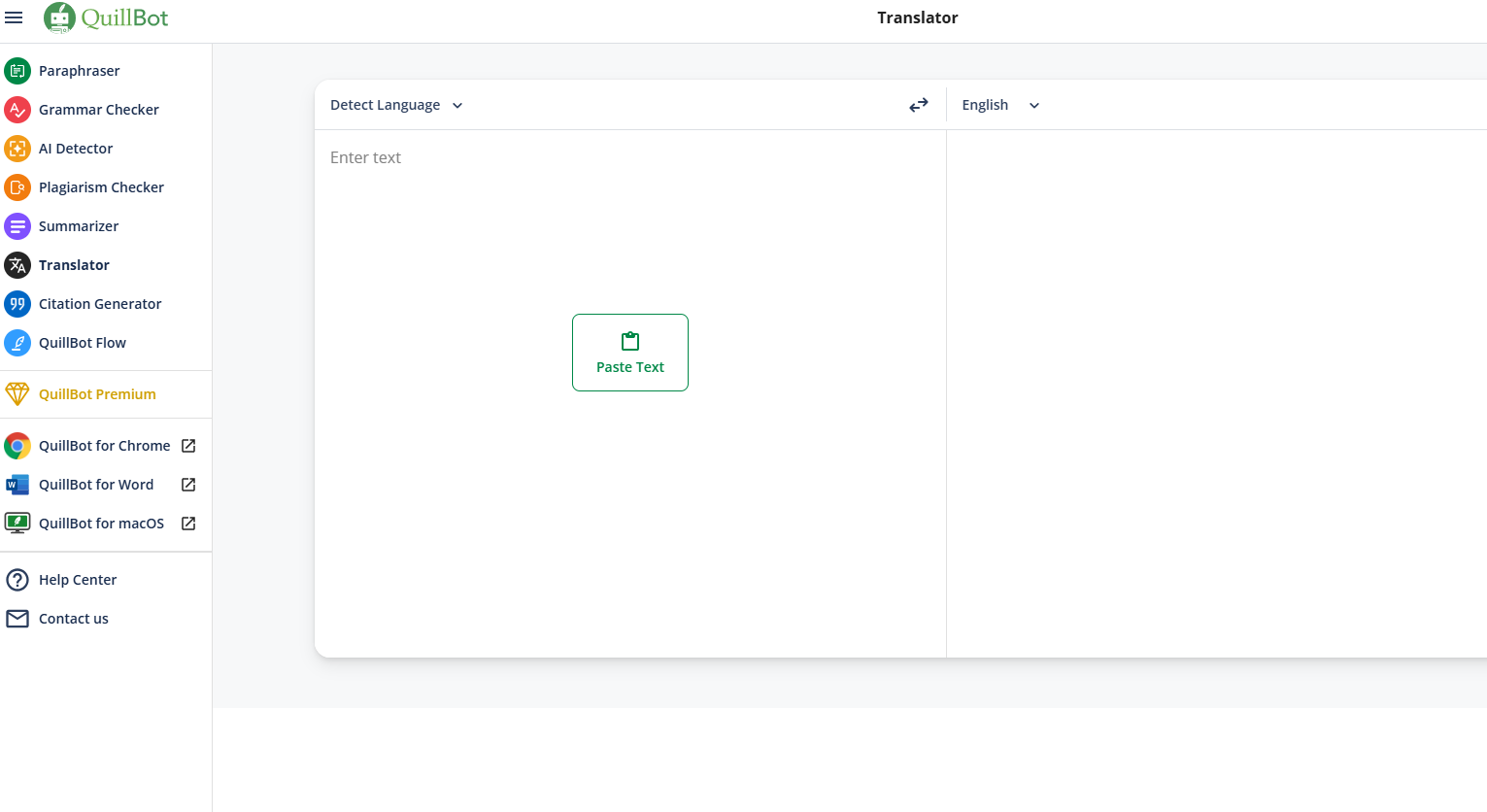Open the Detect Language dropdown
Viewport: 1487px width, 812px height.
387,104
